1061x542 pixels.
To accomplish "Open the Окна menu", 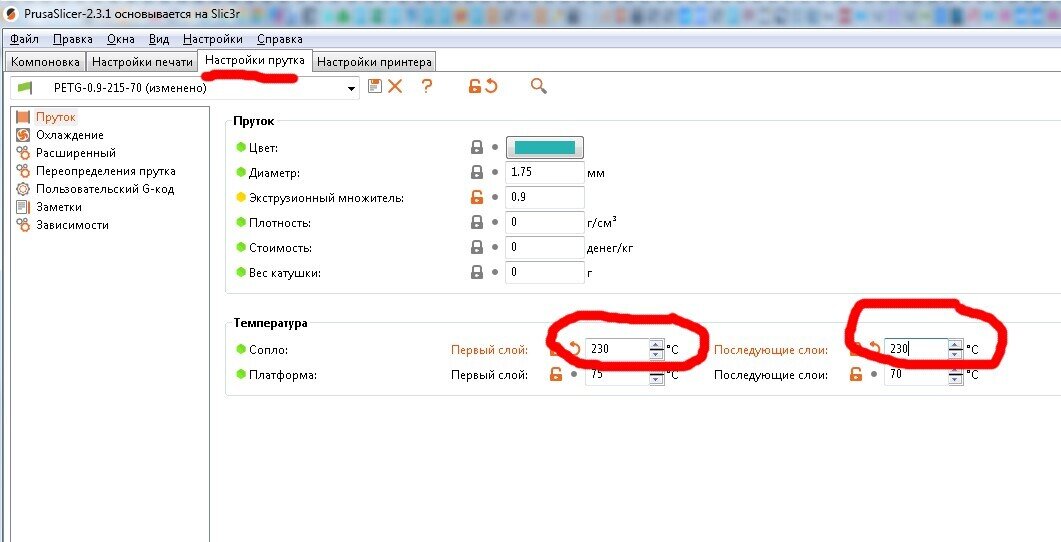I will click(x=120, y=39).
